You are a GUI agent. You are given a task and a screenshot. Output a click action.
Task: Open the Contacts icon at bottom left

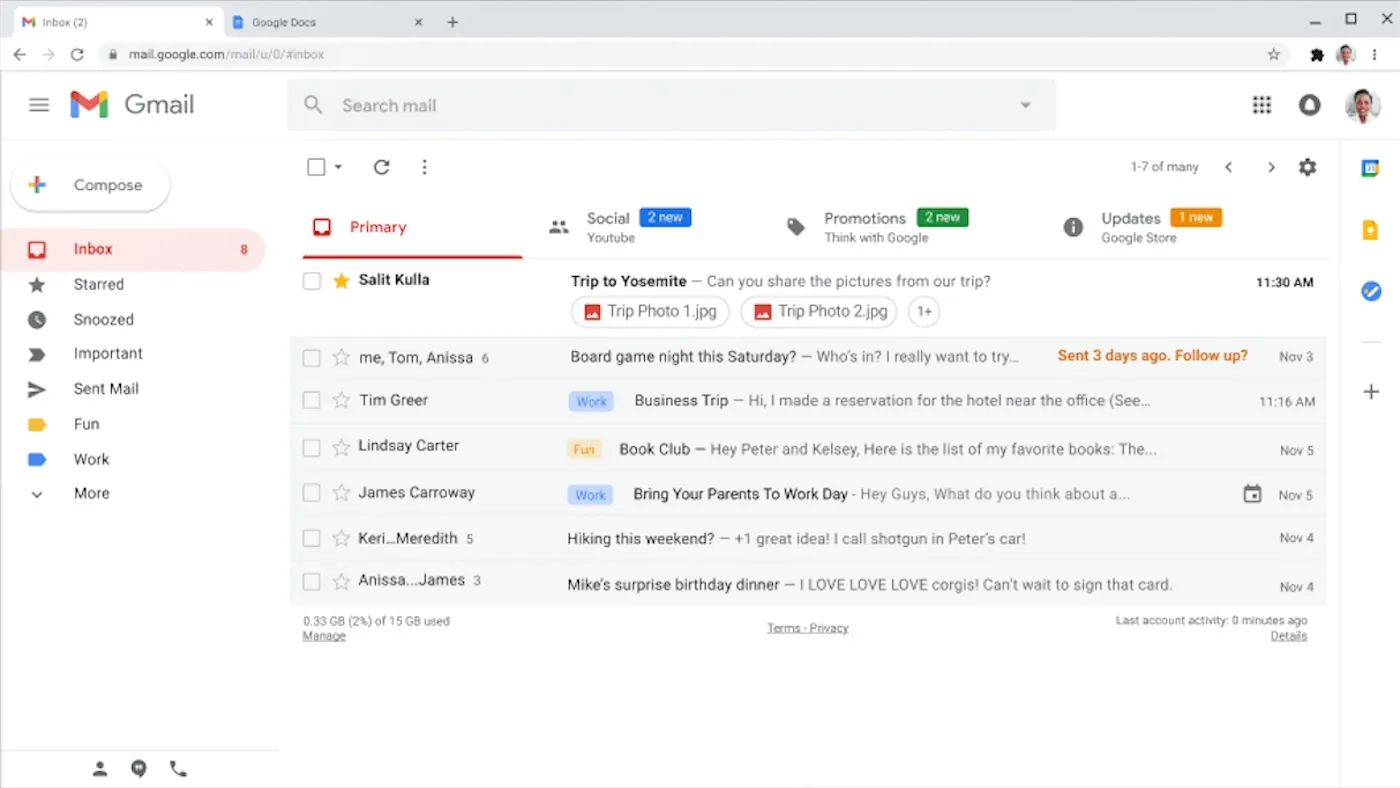click(100, 768)
